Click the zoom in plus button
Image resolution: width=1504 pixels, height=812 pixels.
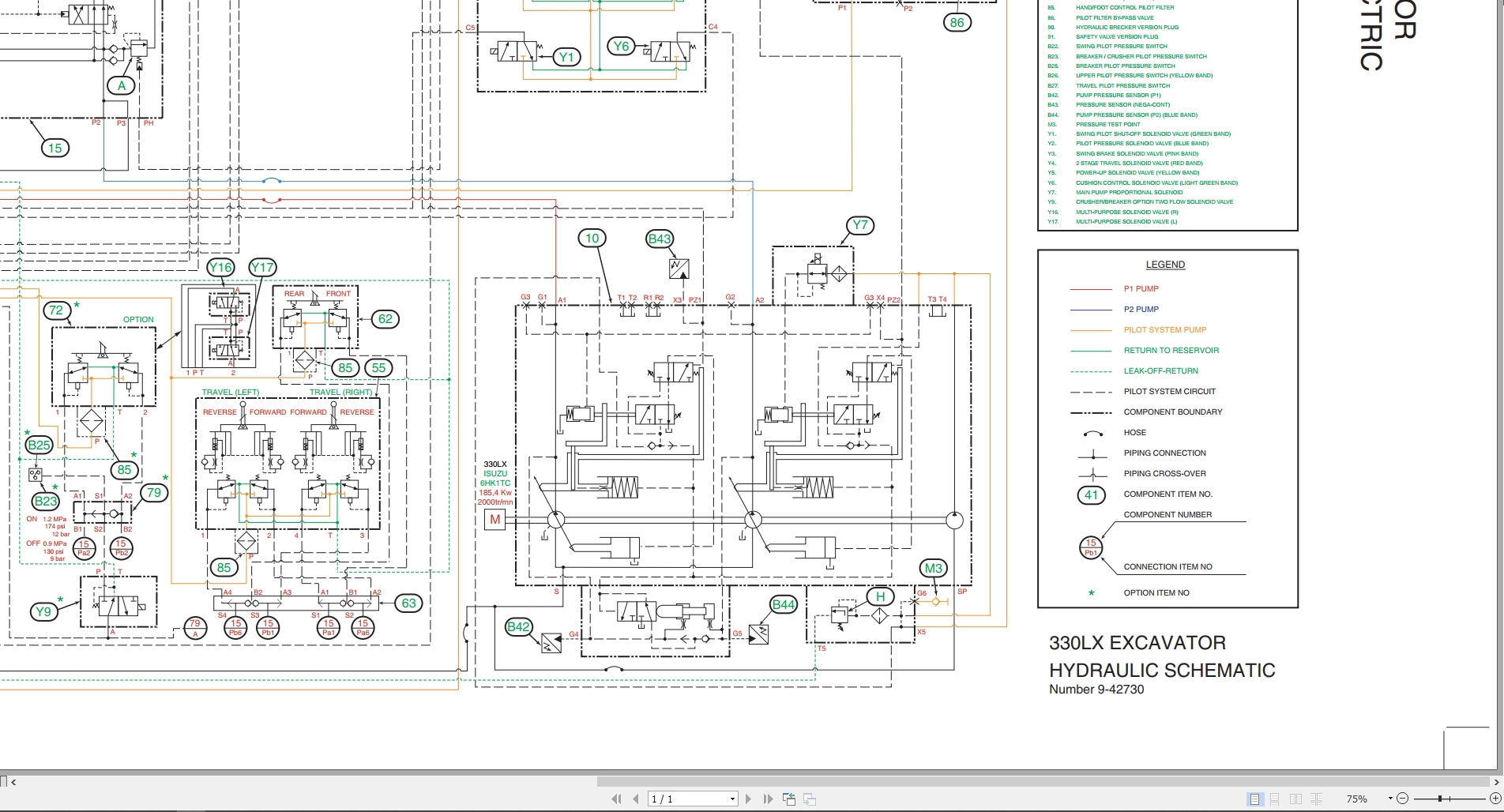tap(1495, 799)
